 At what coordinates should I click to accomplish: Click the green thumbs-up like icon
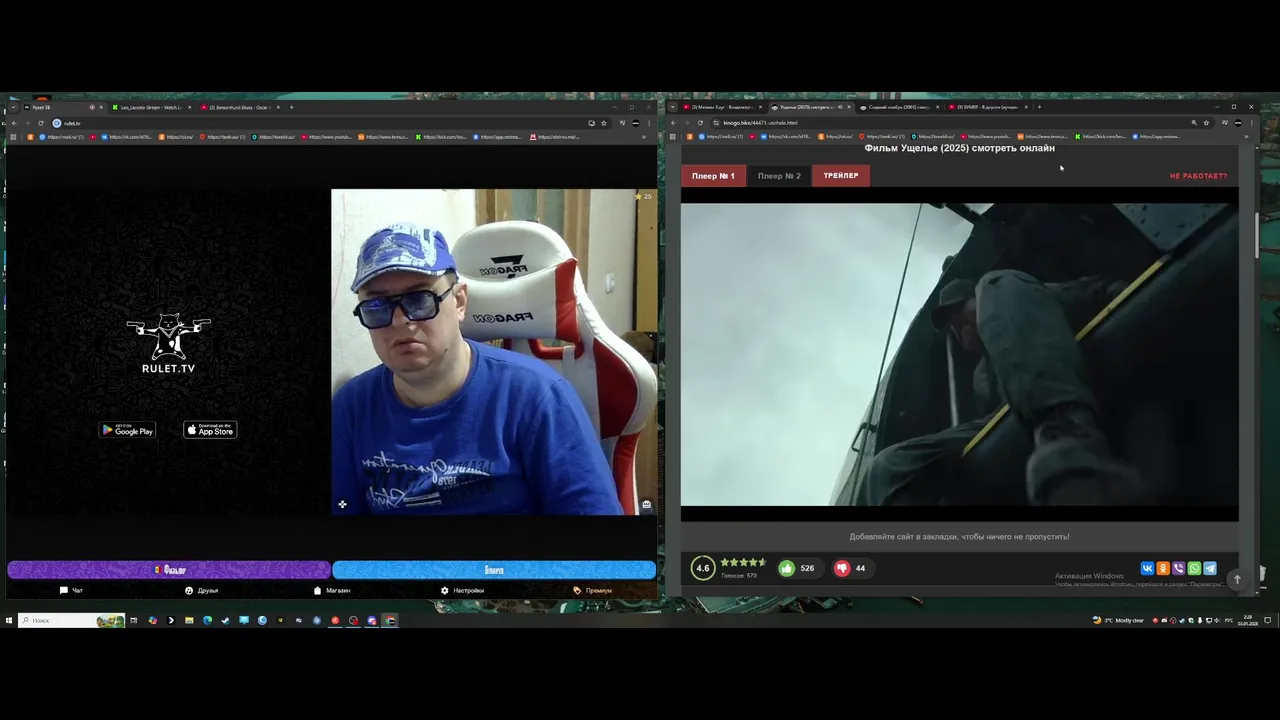[787, 568]
